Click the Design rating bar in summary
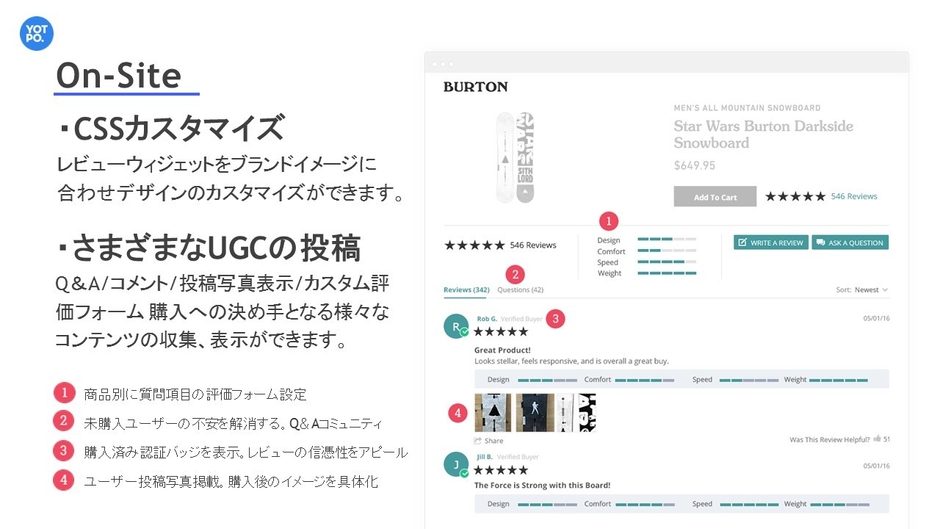 point(667,239)
